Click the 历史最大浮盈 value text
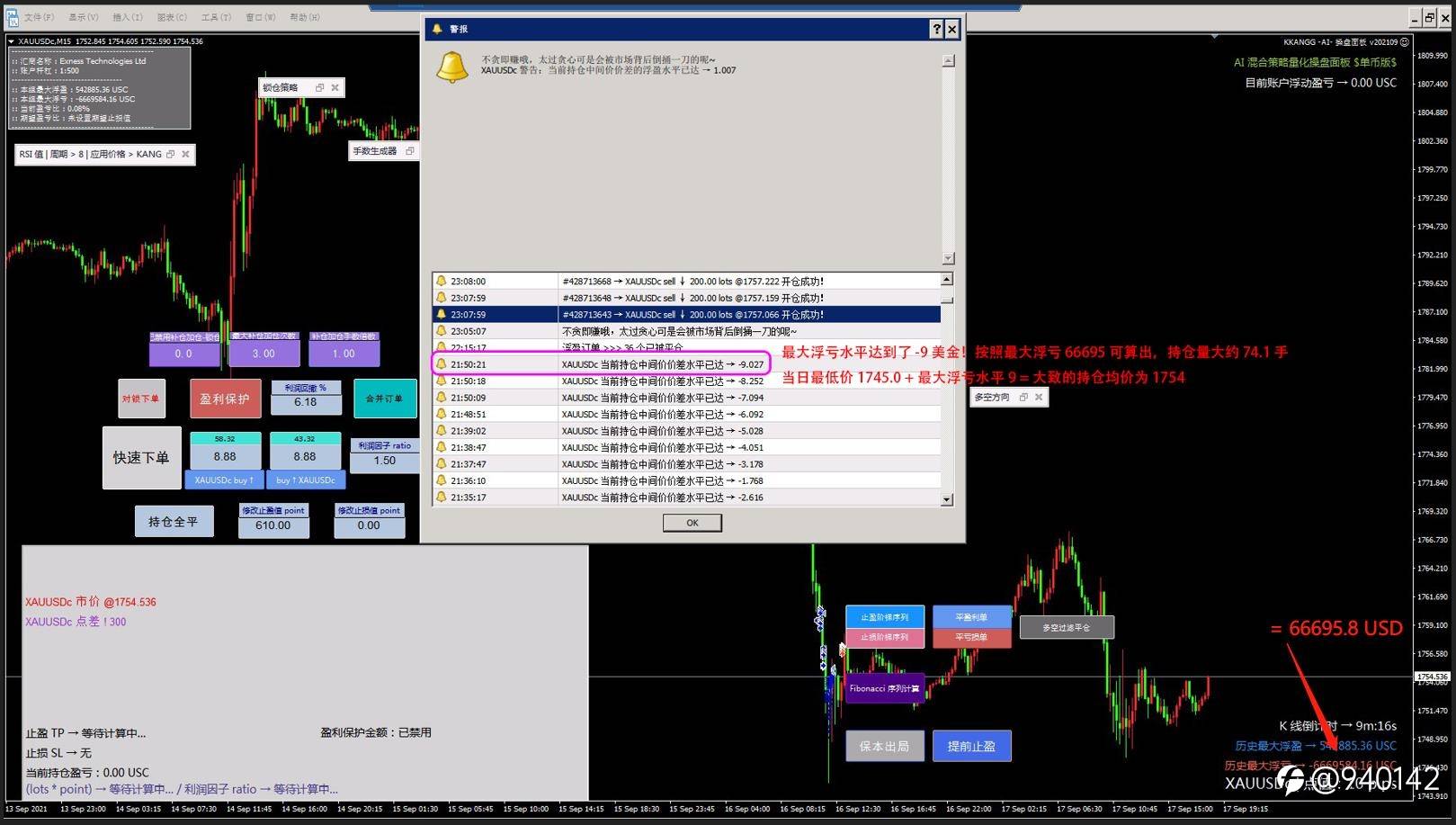 coord(1316,746)
